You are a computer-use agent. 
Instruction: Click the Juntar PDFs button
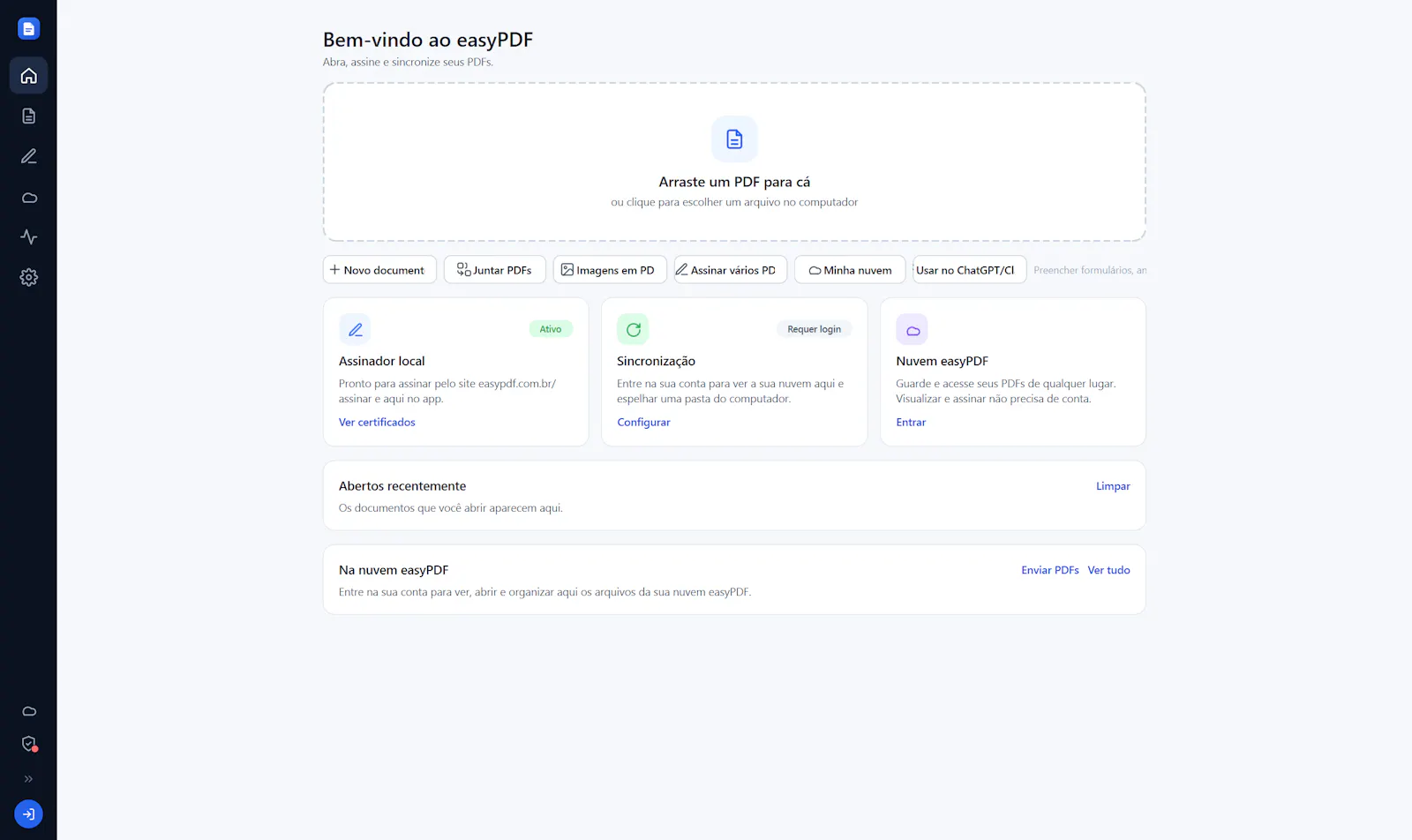[495, 270]
